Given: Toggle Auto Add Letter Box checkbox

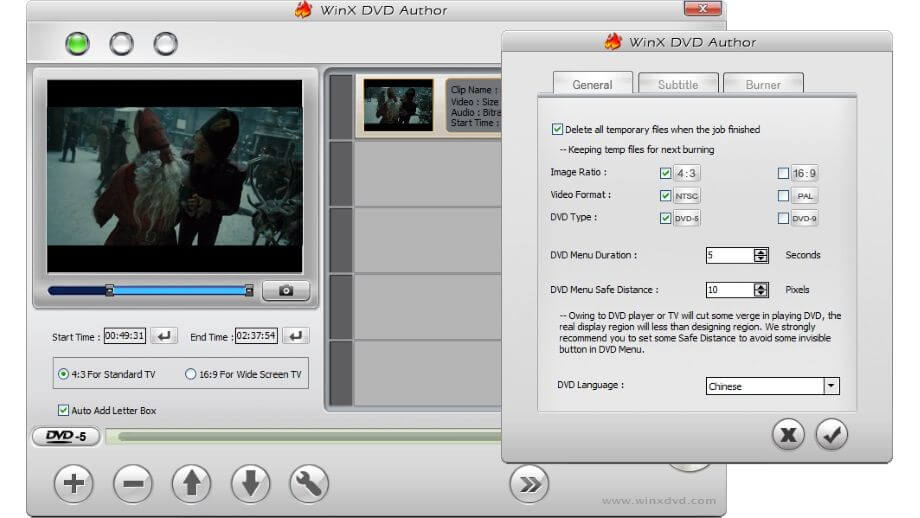Looking at the screenshot, I should (64, 410).
